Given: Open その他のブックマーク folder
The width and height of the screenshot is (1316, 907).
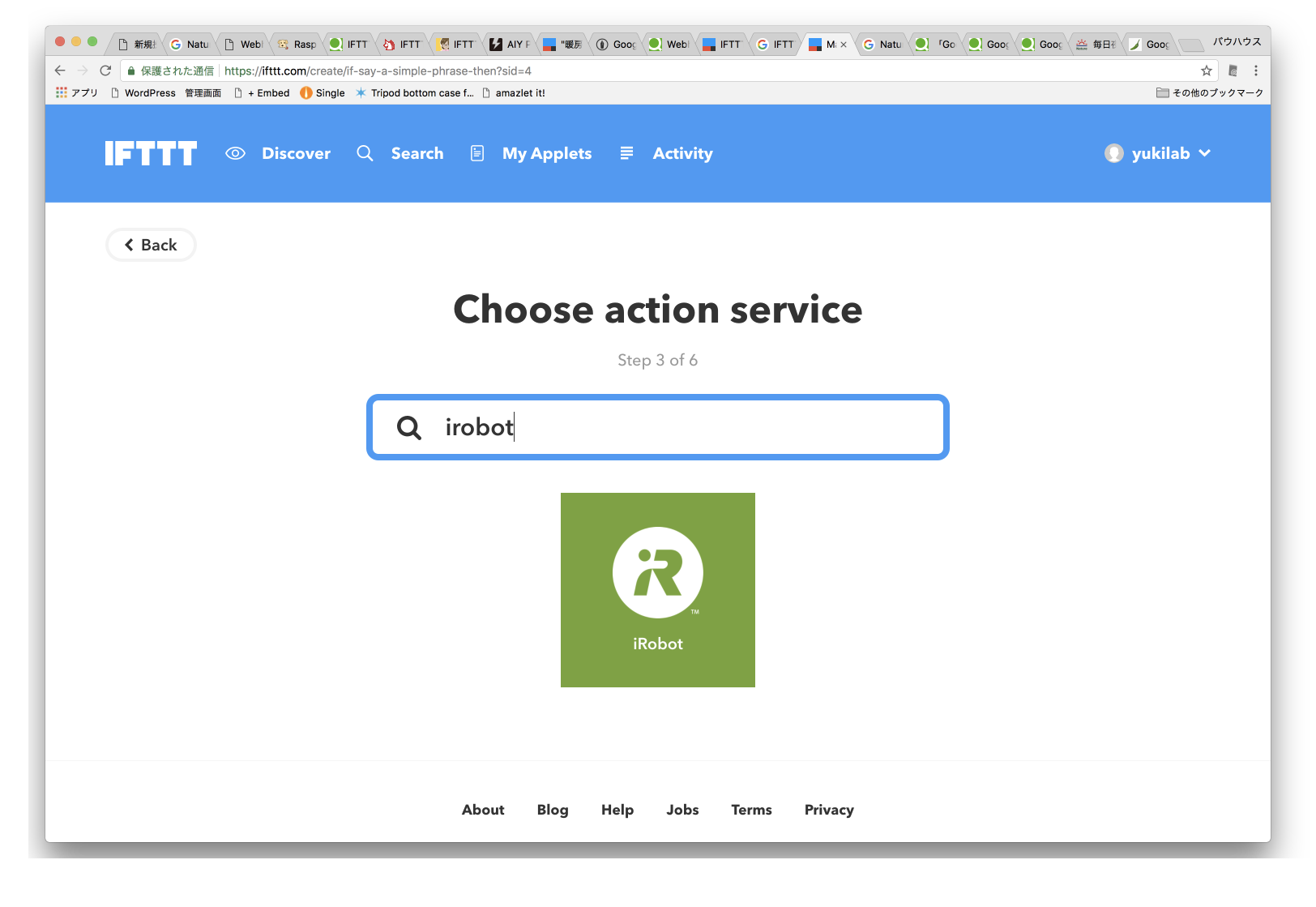Looking at the screenshot, I should tap(1210, 92).
